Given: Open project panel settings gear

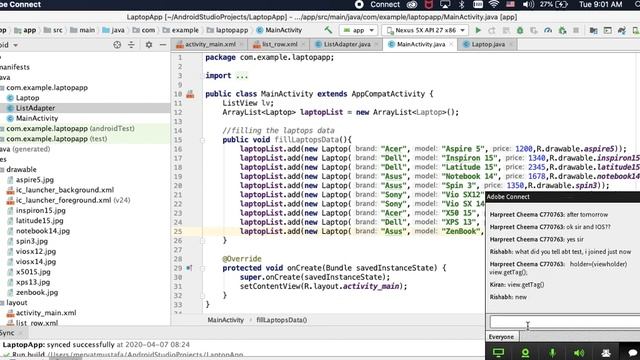Looking at the screenshot, I should [x=149, y=44].
